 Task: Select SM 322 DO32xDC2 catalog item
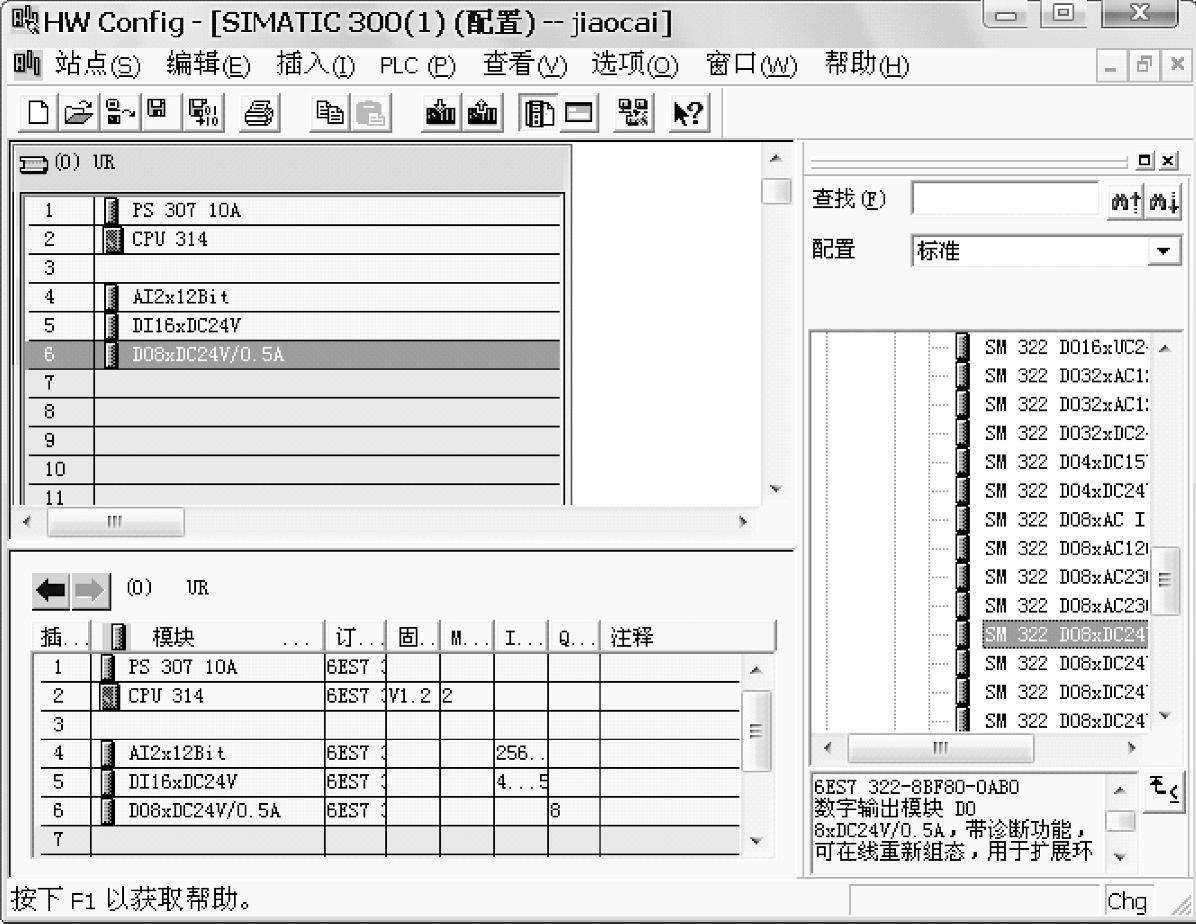pyautogui.click(x=1065, y=433)
